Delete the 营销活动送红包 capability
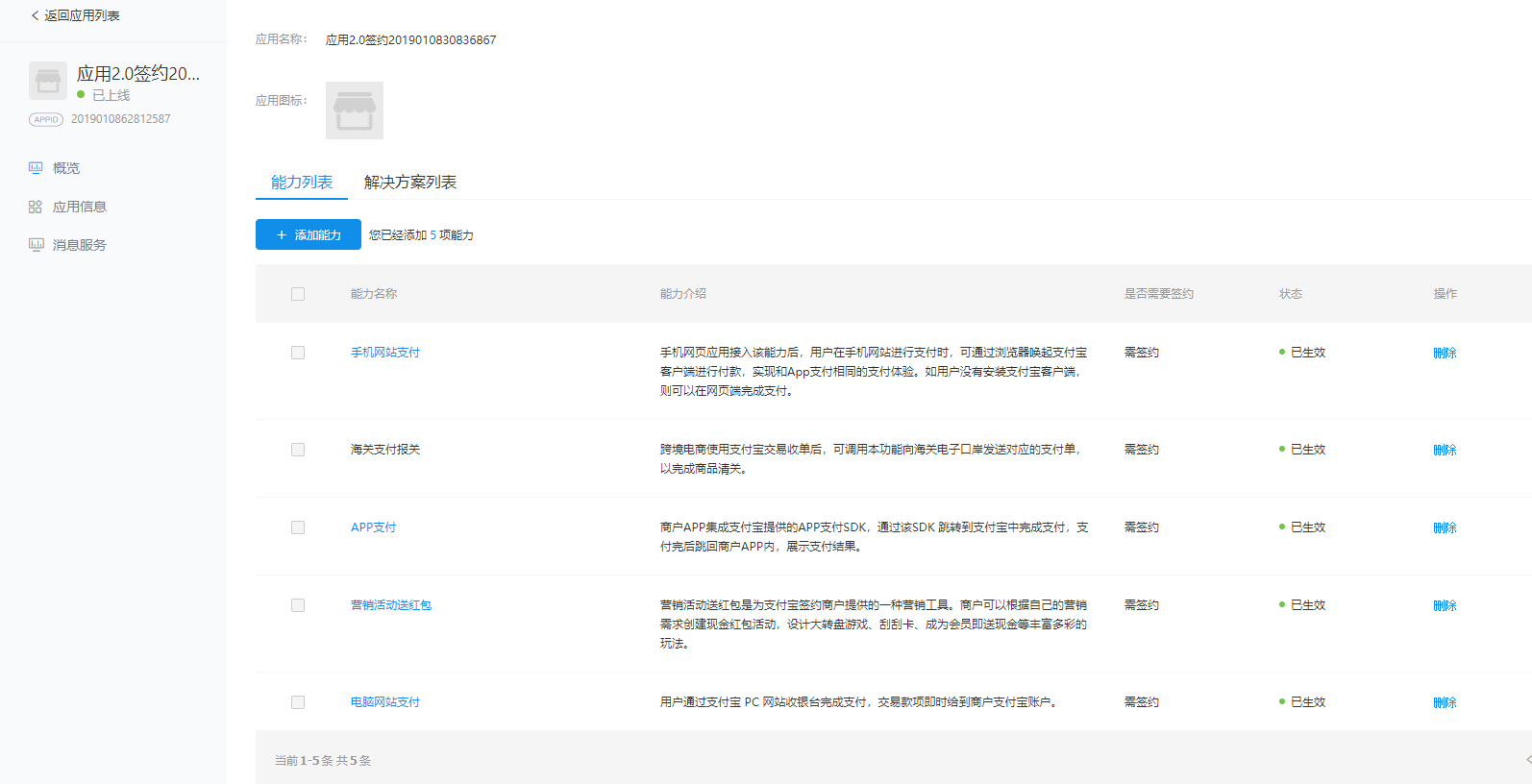Screen dimensions: 1532x784 point(1445,606)
